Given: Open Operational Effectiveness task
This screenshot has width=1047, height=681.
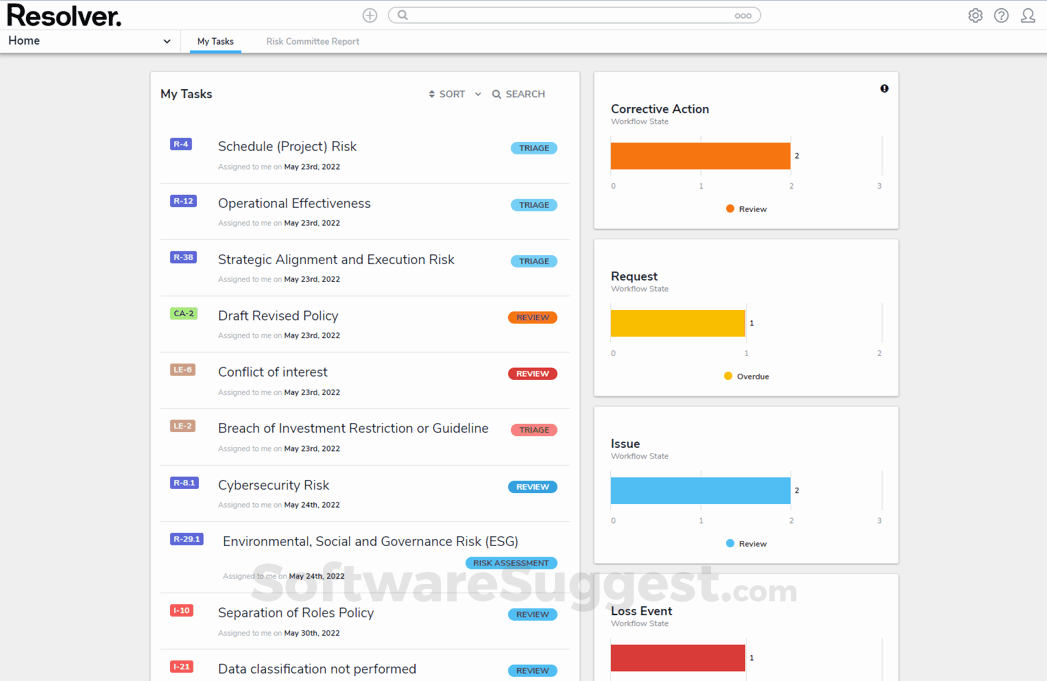Looking at the screenshot, I should [294, 203].
